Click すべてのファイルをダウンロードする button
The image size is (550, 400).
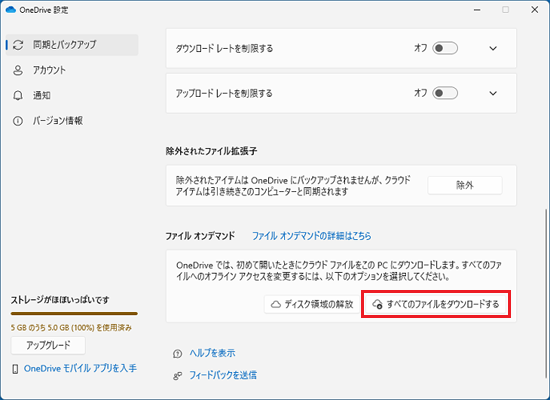click(x=436, y=304)
